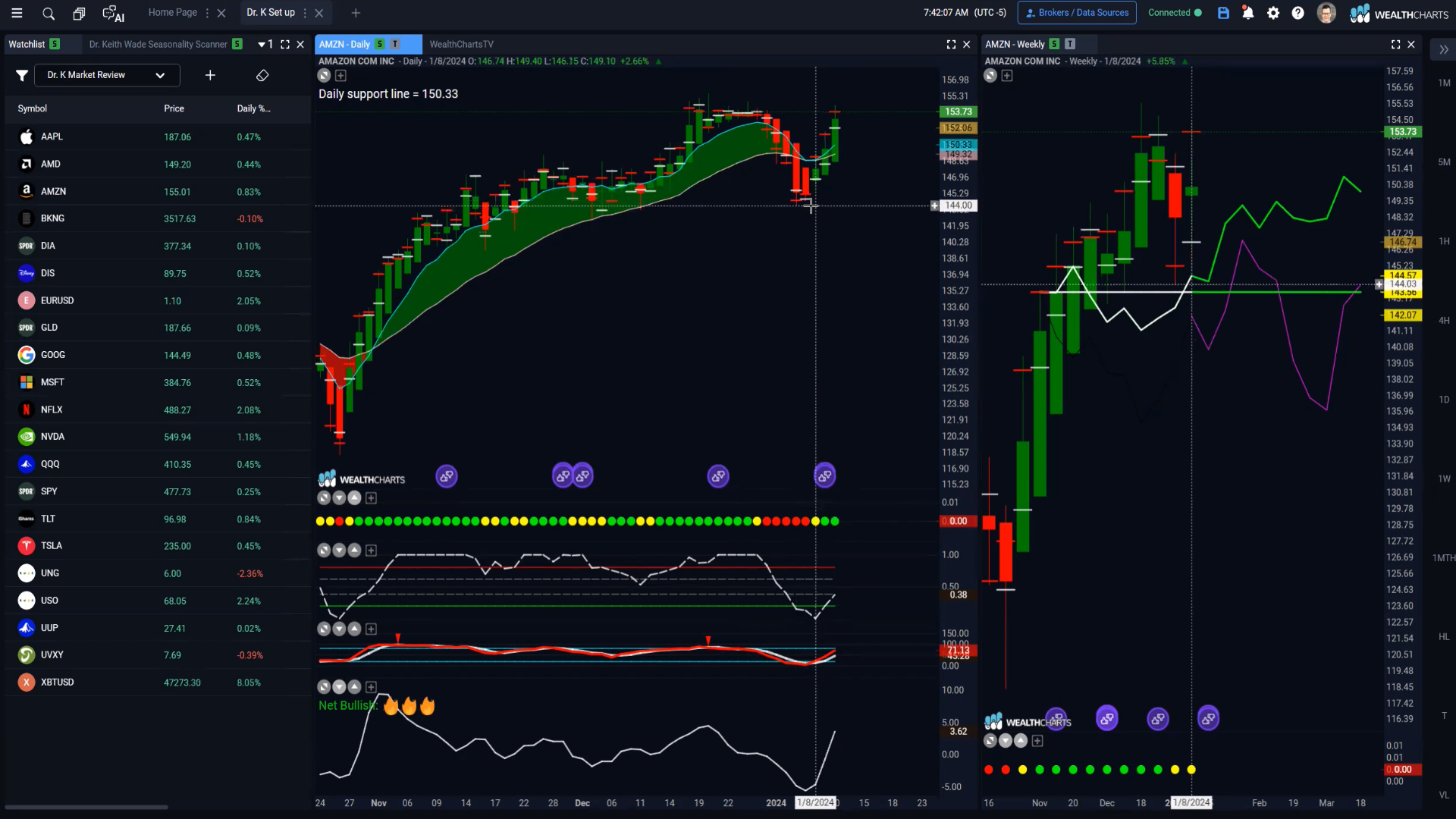Open Home Page tab options menu

[206, 13]
